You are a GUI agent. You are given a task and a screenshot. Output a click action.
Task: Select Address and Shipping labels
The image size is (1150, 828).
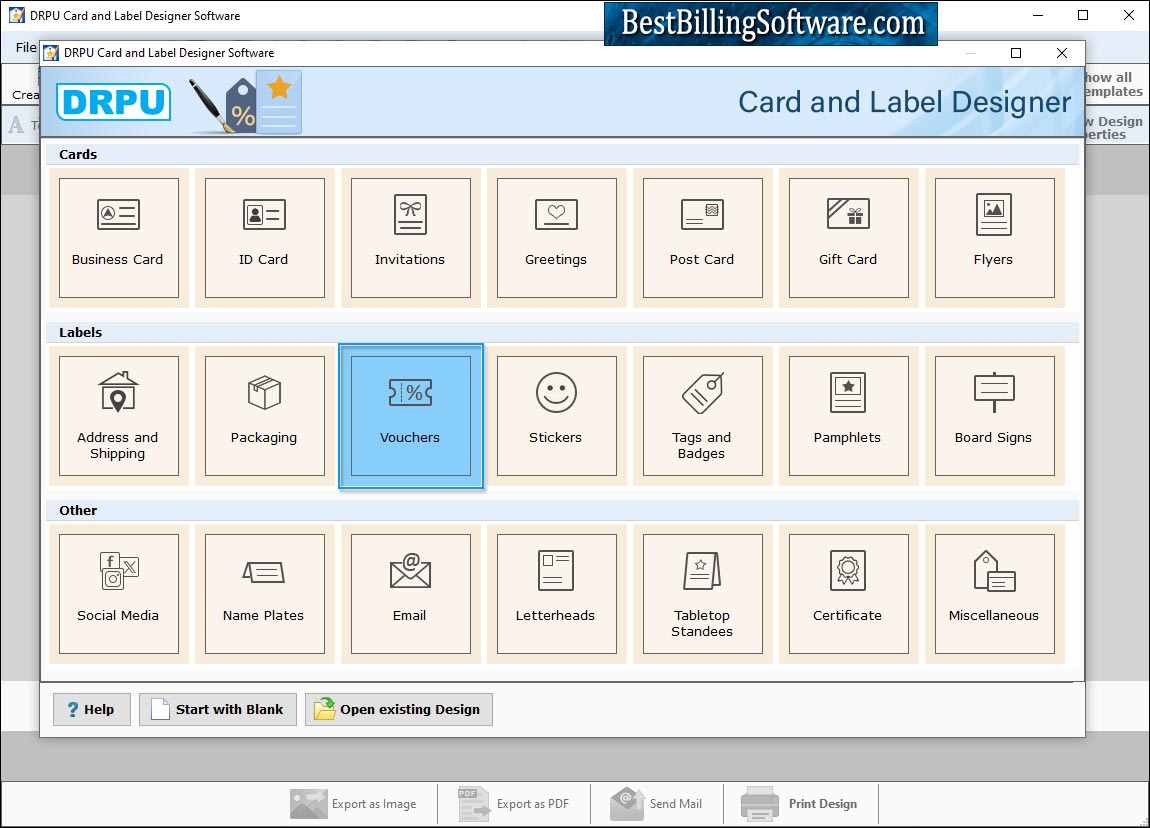tap(119, 416)
